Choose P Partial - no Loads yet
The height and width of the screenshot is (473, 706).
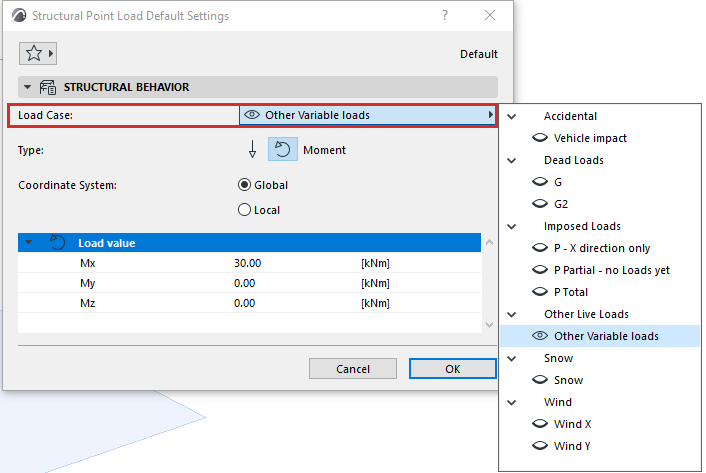(612, 270)
